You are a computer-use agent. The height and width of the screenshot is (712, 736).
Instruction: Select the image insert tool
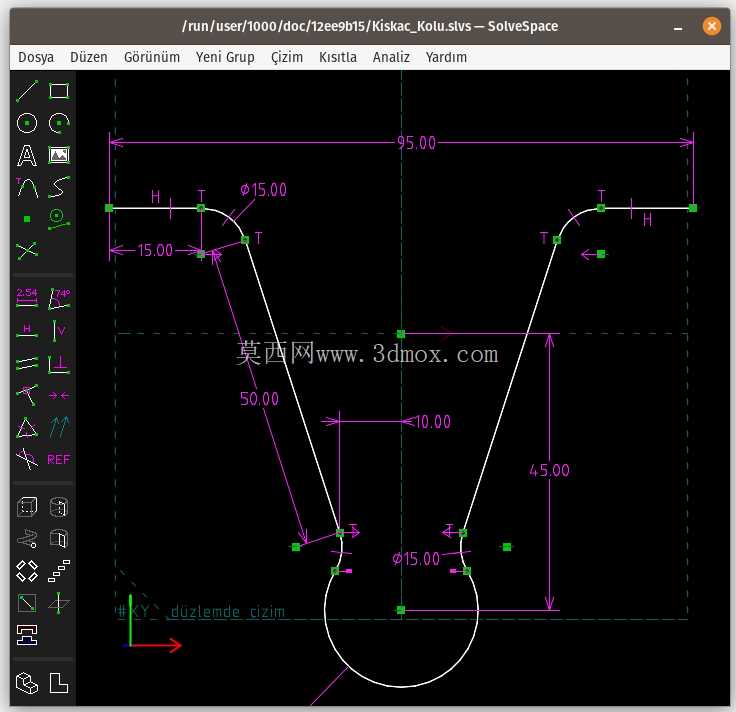(x=59, y=155)
